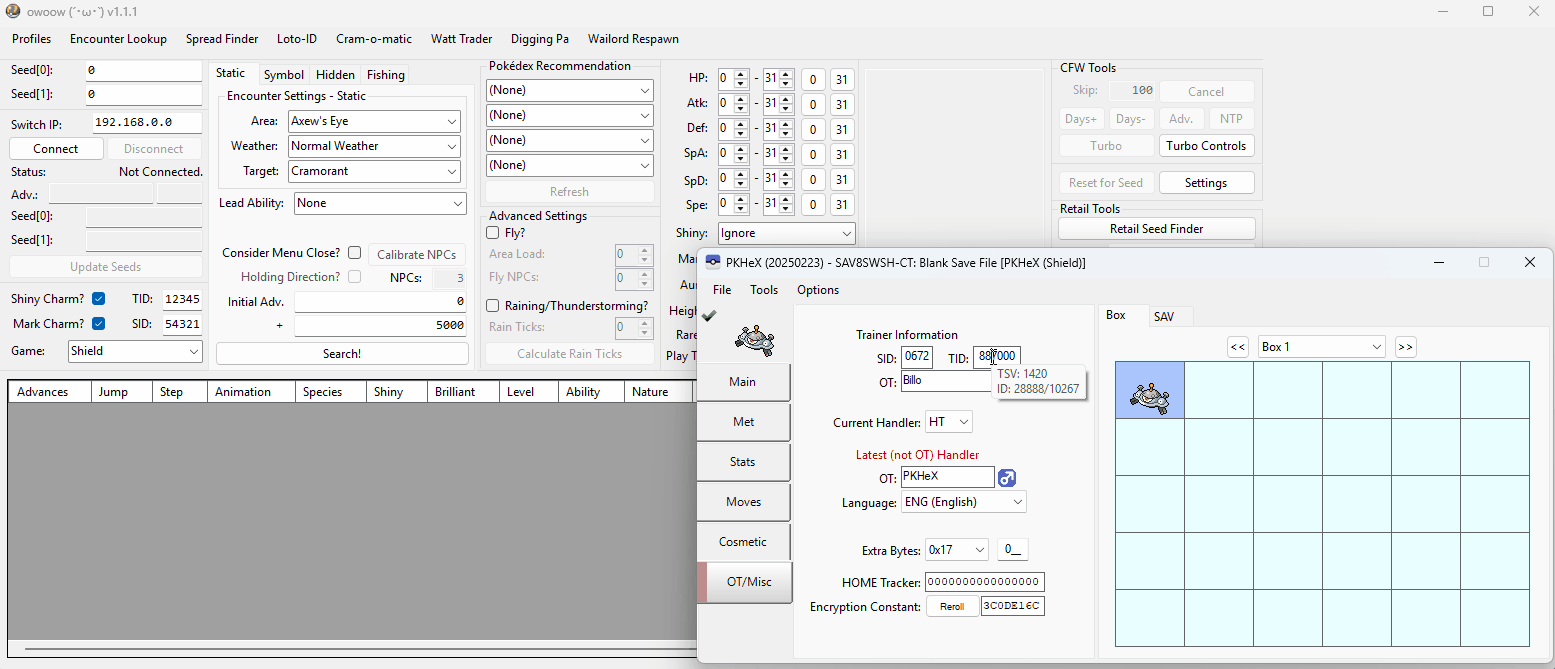Switch to the Hidden tab
This screenshot has height=669, width=1555.
coord(335,75)
